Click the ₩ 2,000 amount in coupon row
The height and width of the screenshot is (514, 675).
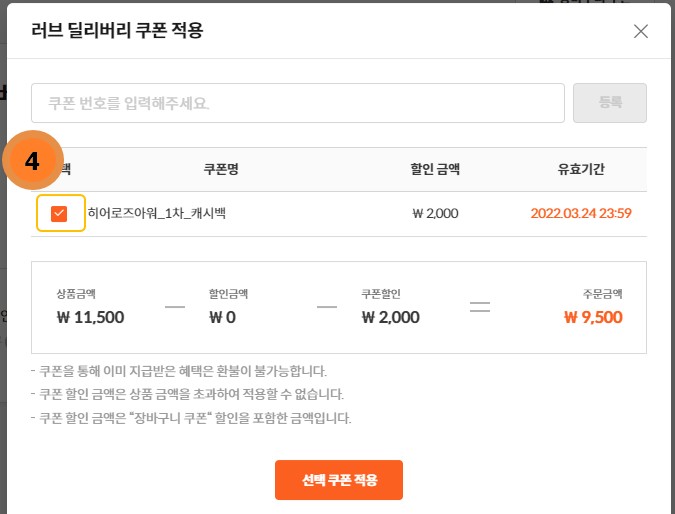[x=435, y=213]
